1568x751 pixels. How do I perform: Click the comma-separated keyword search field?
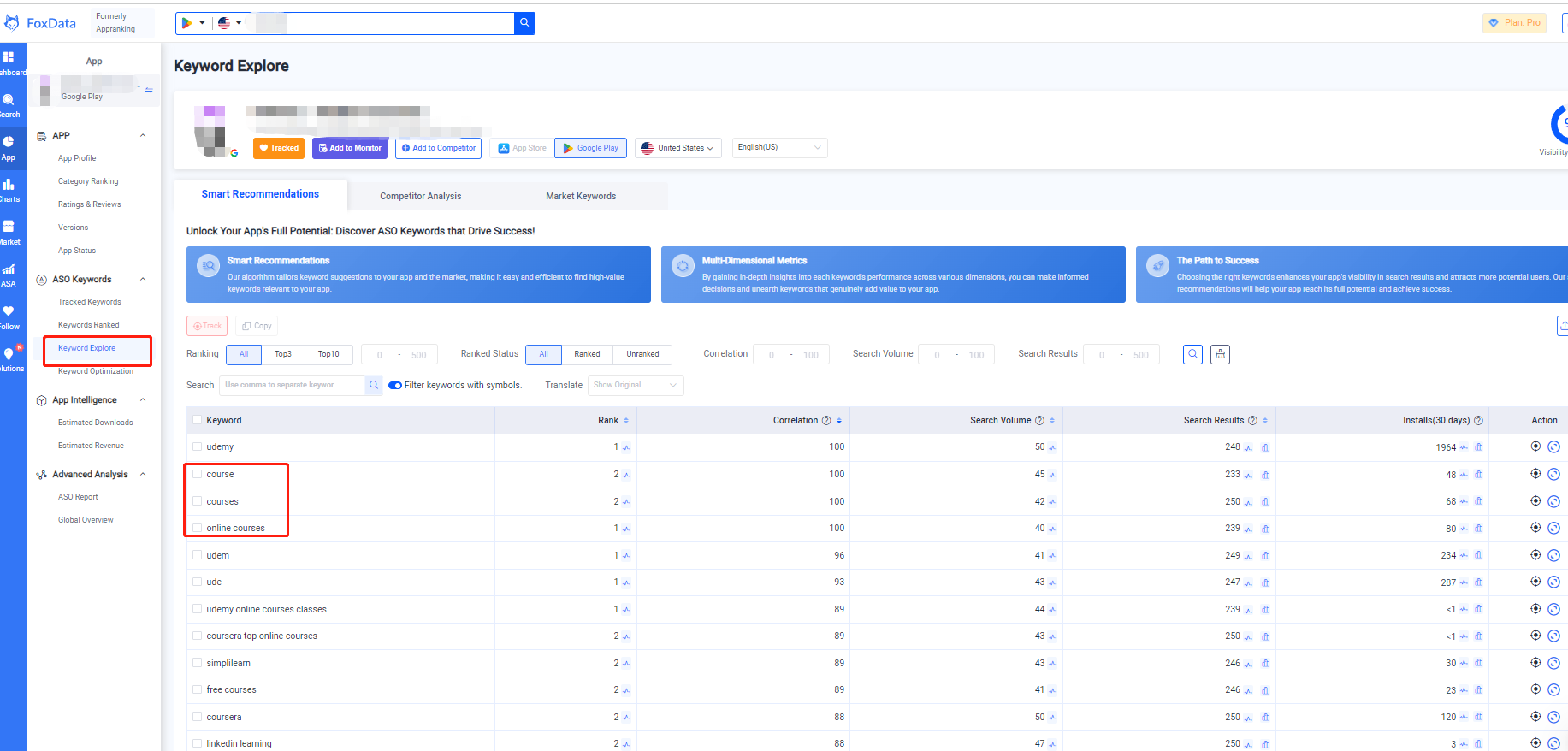[293, 385]
